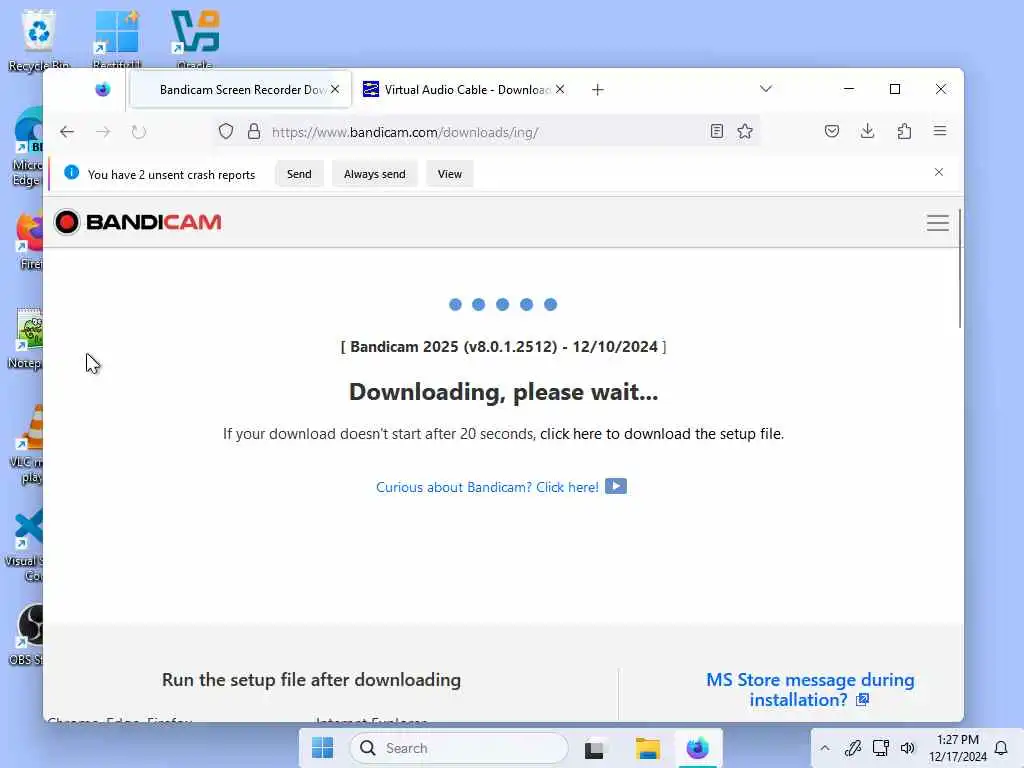Select the Oracle VirtualBox desktop shortcut
Screen dimensions: 1024x768
click(x=195, y=39)
